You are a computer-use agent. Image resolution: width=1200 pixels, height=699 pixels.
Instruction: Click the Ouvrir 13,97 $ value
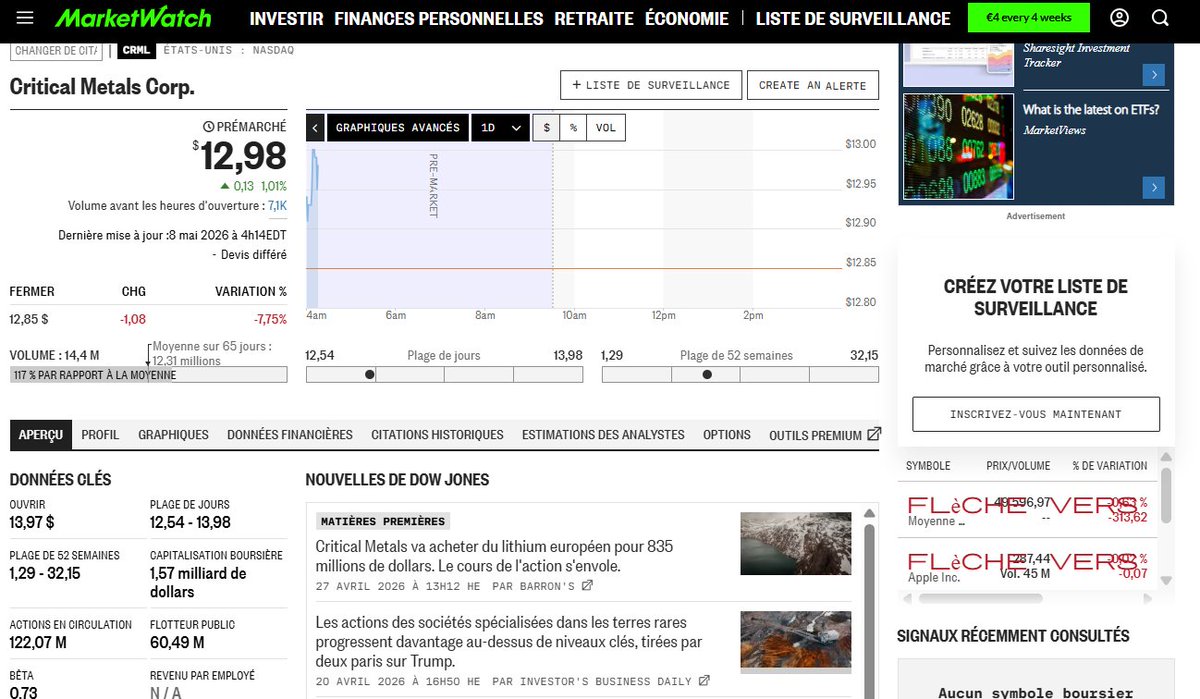pyautogui.click(x=32, y=523)
